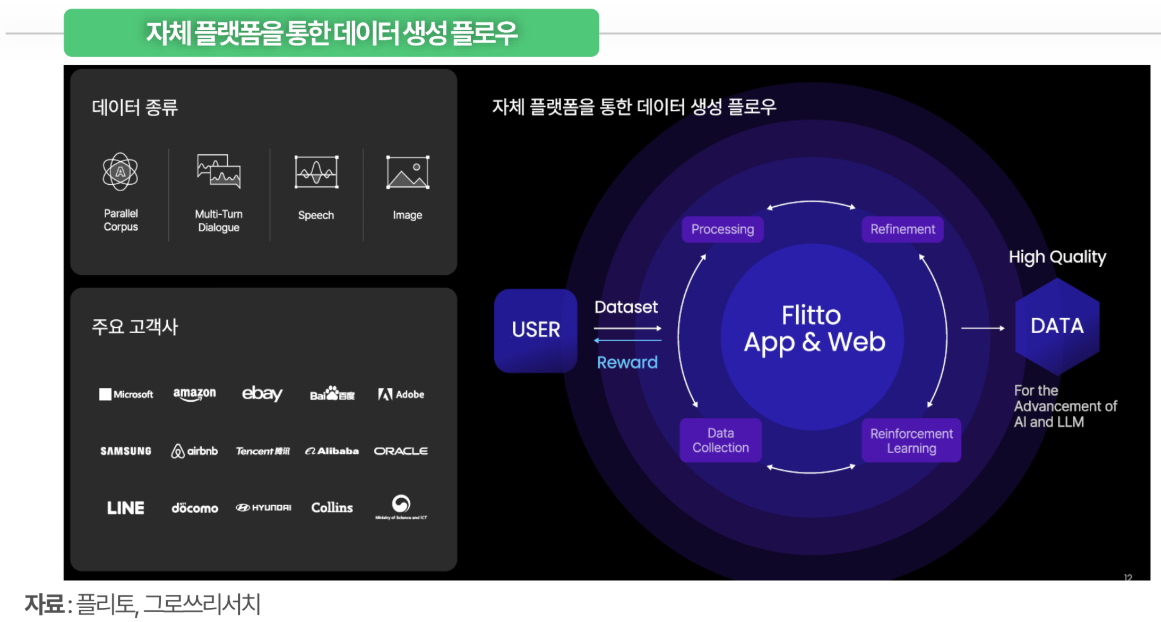Open the Image data type icon
Viewport: 1161px width, 622px height.
coord(406,170)
